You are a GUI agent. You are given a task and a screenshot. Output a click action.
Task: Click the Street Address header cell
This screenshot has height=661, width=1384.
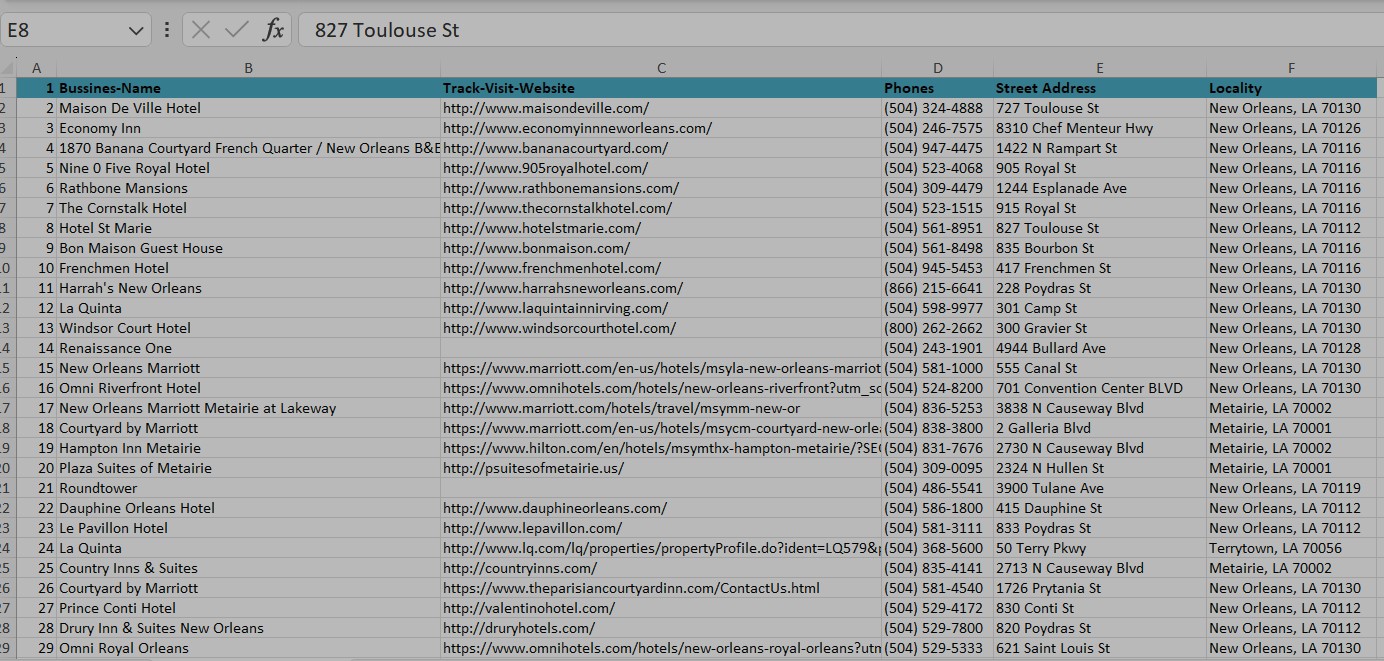pos(1100,88)
